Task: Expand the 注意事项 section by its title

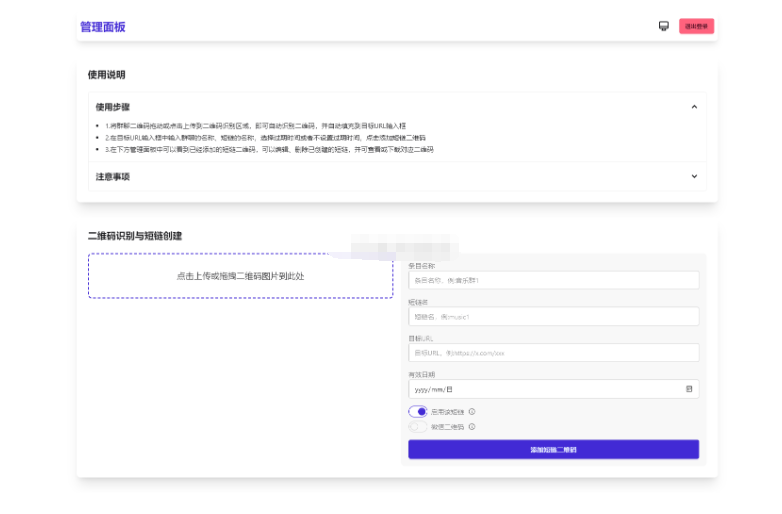Action: pyautogui.click(x=112, y=176)
